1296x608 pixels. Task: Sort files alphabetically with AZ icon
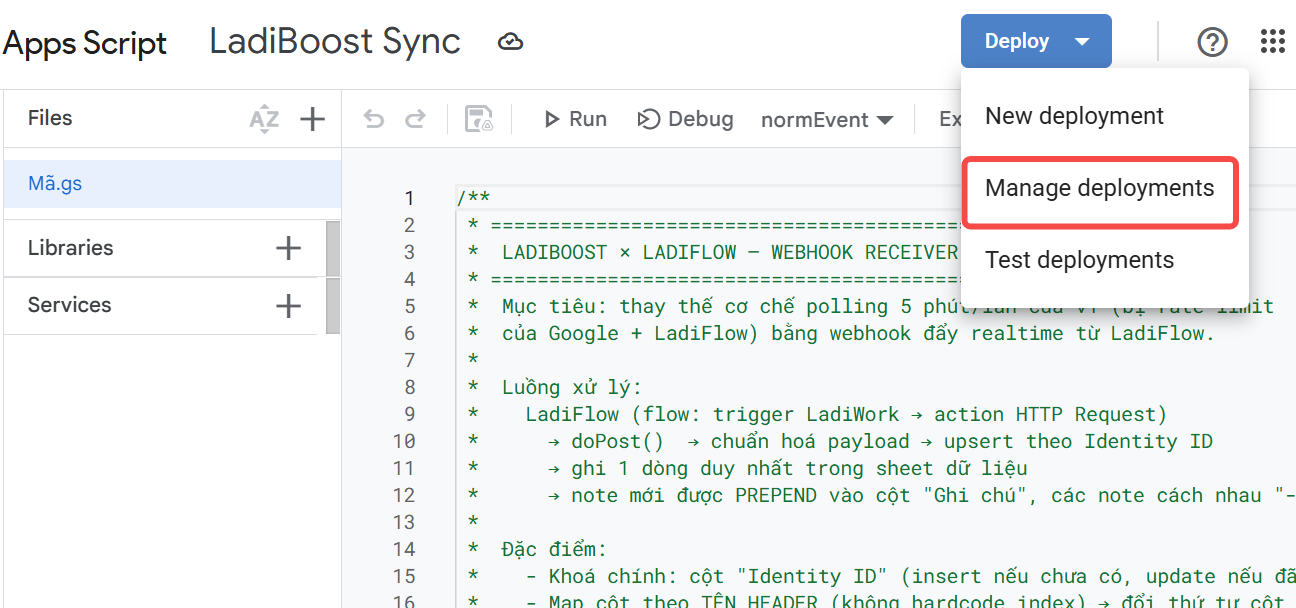264,120
